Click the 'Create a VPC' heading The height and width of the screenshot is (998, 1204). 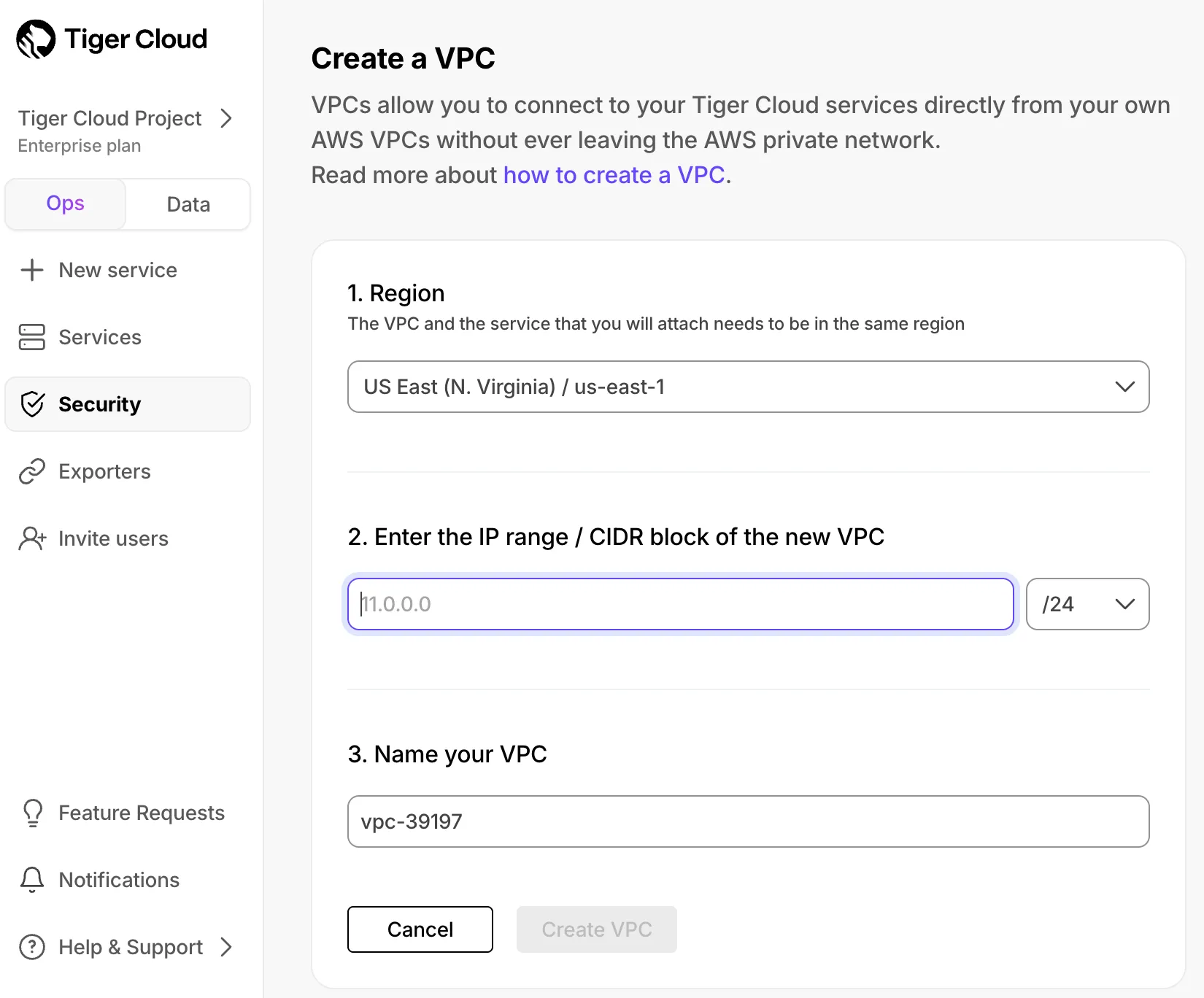tap(404, 58)
